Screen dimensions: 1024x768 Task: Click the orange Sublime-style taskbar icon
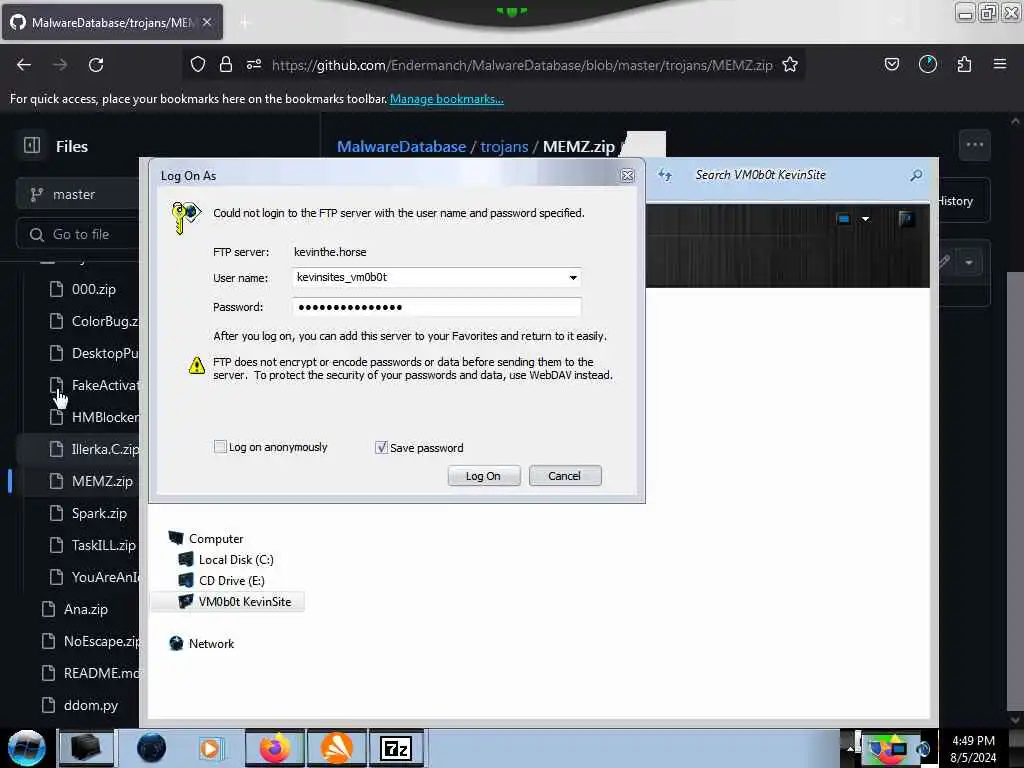pyautogui.click(x=336, y=748)
